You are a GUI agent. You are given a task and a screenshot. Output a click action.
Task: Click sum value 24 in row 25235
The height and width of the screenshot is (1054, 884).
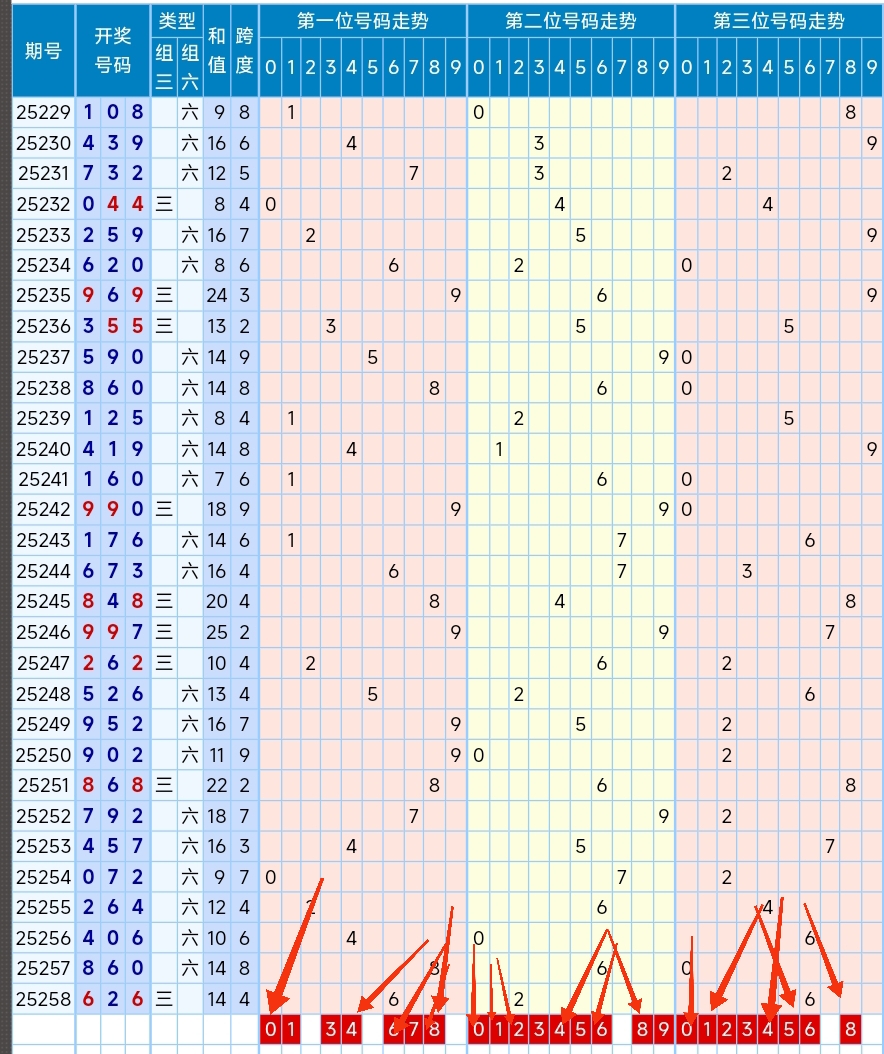pos(216,296)
